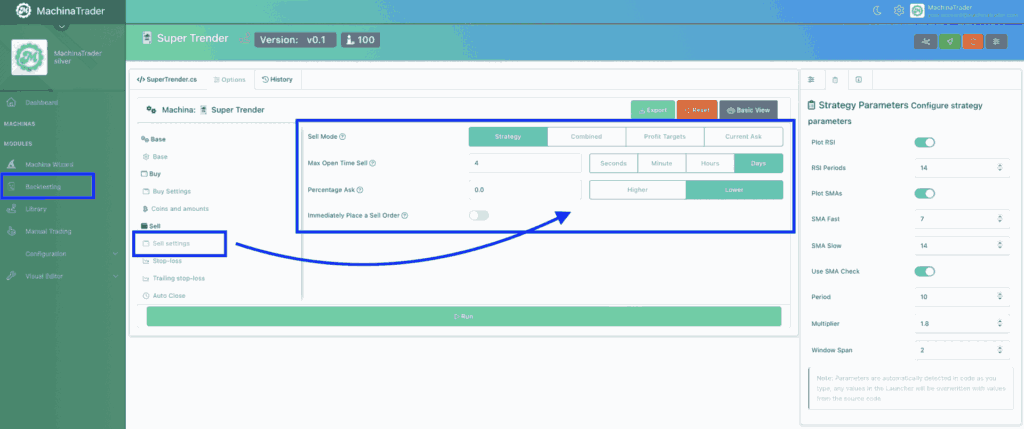Select Higher for Percentage Ask
This screenshot has width=1024, height=429.
[638, 189]
